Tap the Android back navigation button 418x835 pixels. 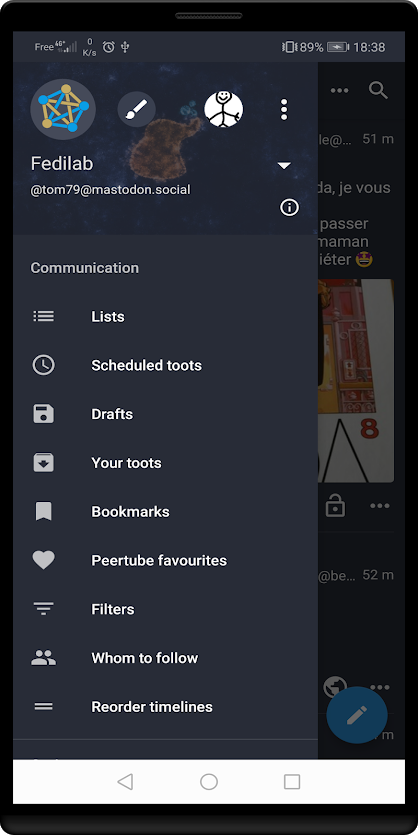pyautogui.click(x=125, y=781)
